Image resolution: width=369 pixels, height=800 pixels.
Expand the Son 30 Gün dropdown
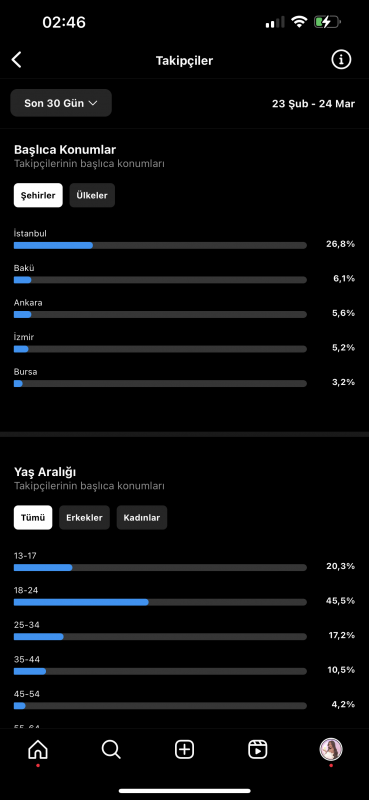(x=61, y=103)
